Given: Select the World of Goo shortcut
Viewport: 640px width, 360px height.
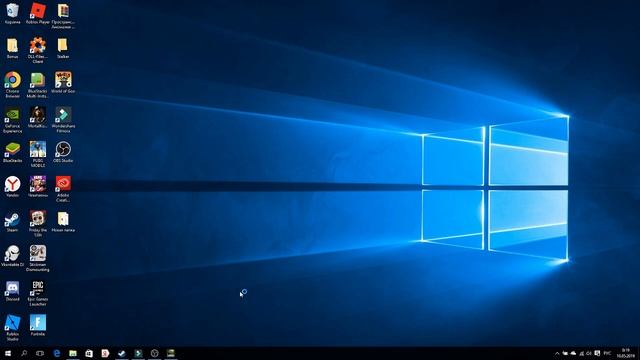Looking at the screenshot, I should point(63,83).
